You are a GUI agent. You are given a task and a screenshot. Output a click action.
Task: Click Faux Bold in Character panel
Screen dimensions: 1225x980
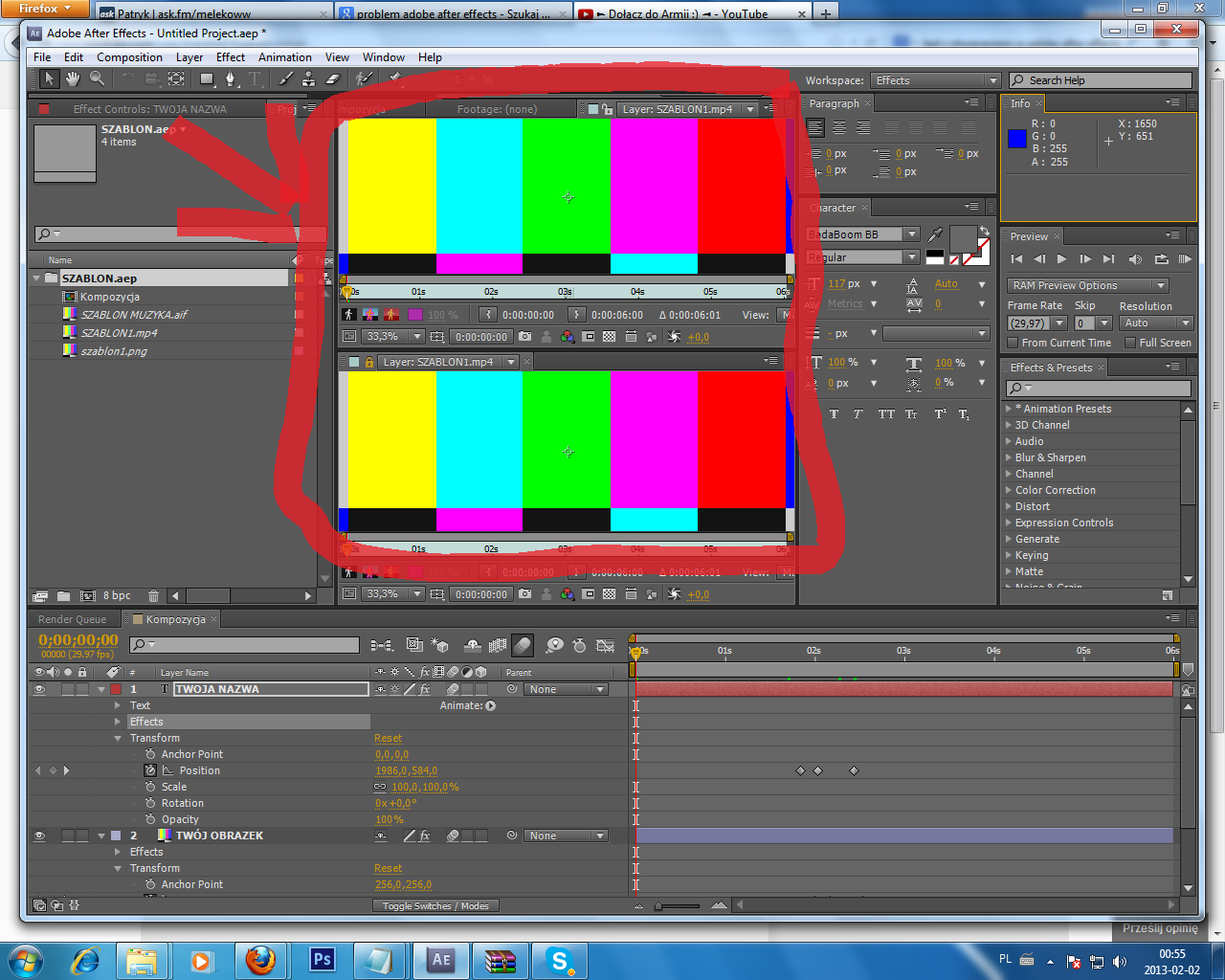pos(834,414)
